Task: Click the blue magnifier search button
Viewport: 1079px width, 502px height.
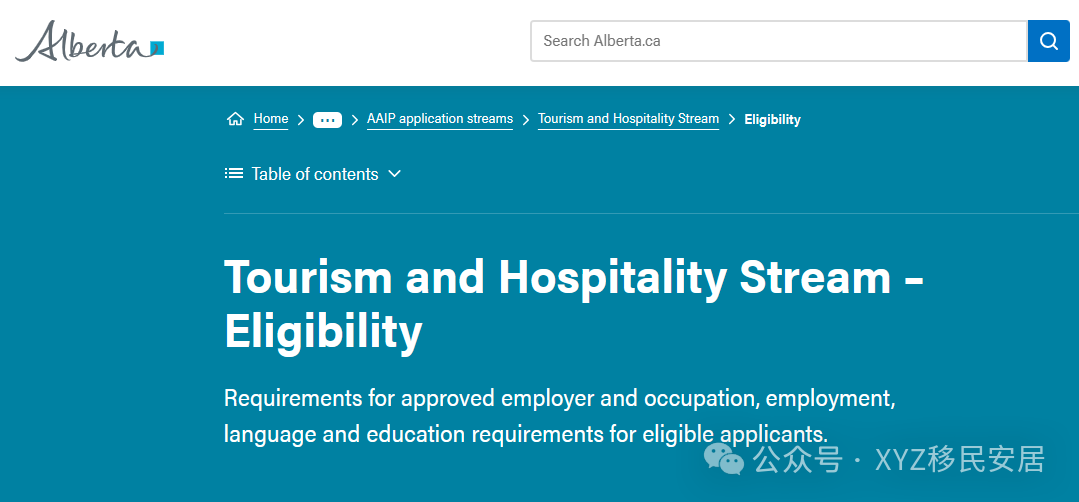Action: tap(1048, 41)
